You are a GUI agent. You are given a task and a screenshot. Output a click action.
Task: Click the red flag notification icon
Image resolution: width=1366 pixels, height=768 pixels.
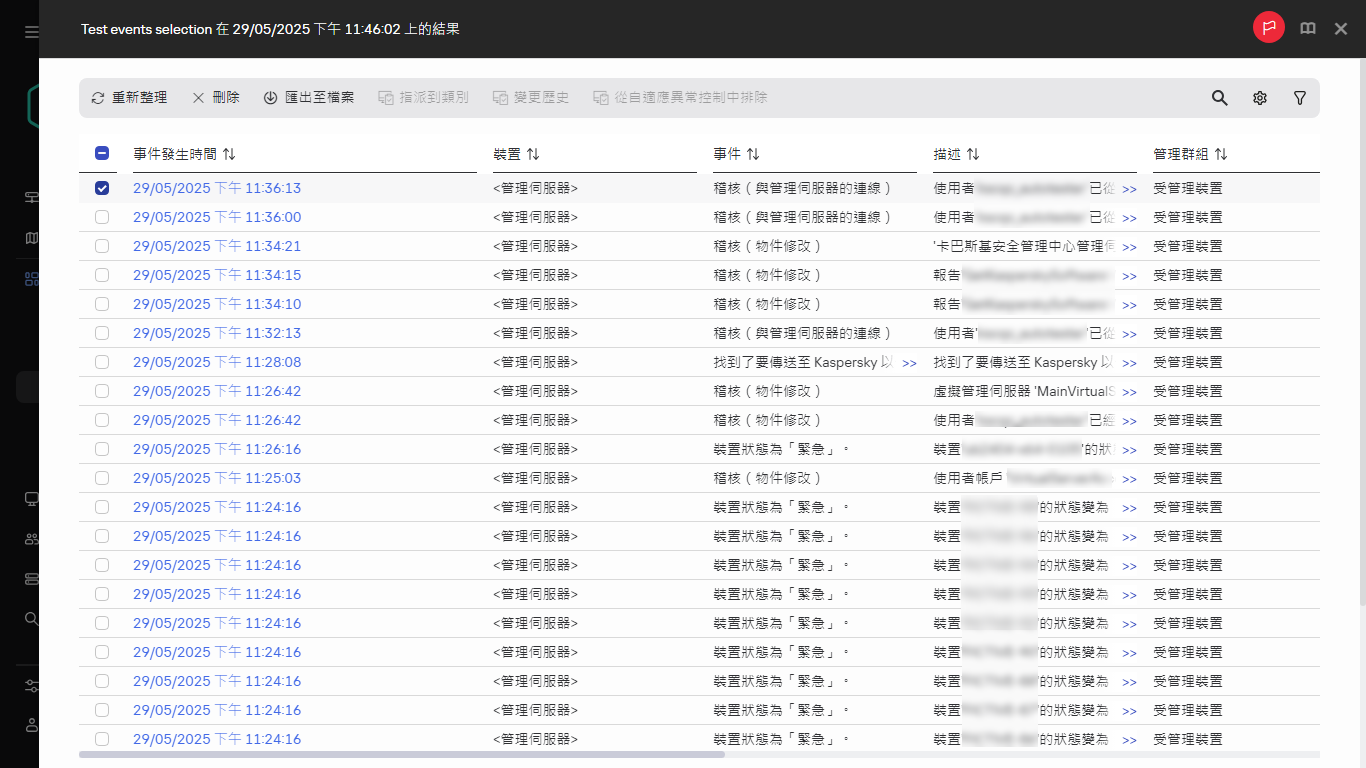1268,28
